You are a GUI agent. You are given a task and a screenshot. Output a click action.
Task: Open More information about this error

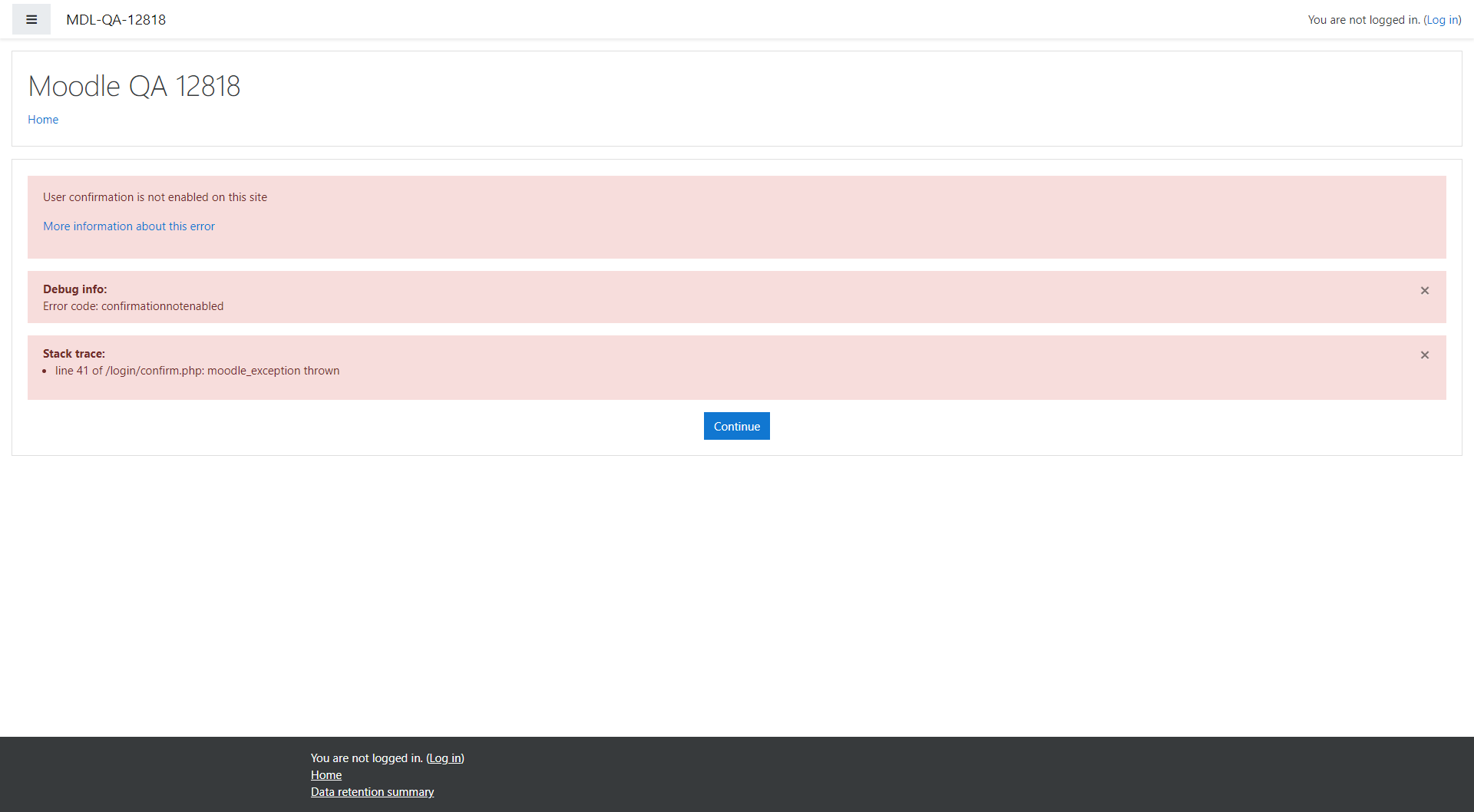pyautogui.click(x=129, y=226)
